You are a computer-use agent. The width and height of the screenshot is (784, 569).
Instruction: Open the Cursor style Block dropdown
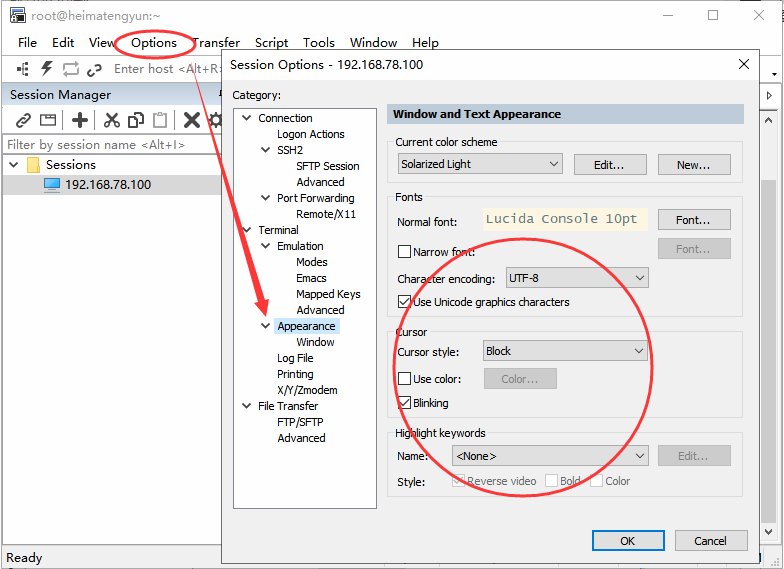(565, 351)
